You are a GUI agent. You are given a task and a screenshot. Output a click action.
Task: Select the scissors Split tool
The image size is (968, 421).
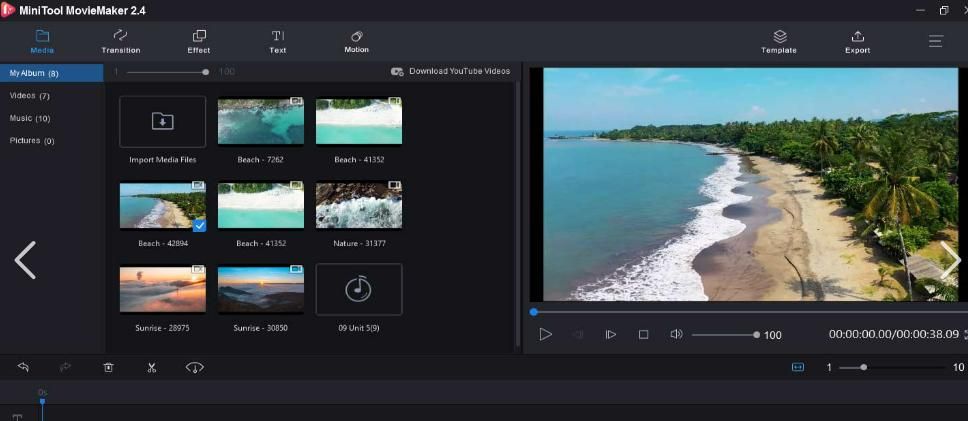coord(151,367)
